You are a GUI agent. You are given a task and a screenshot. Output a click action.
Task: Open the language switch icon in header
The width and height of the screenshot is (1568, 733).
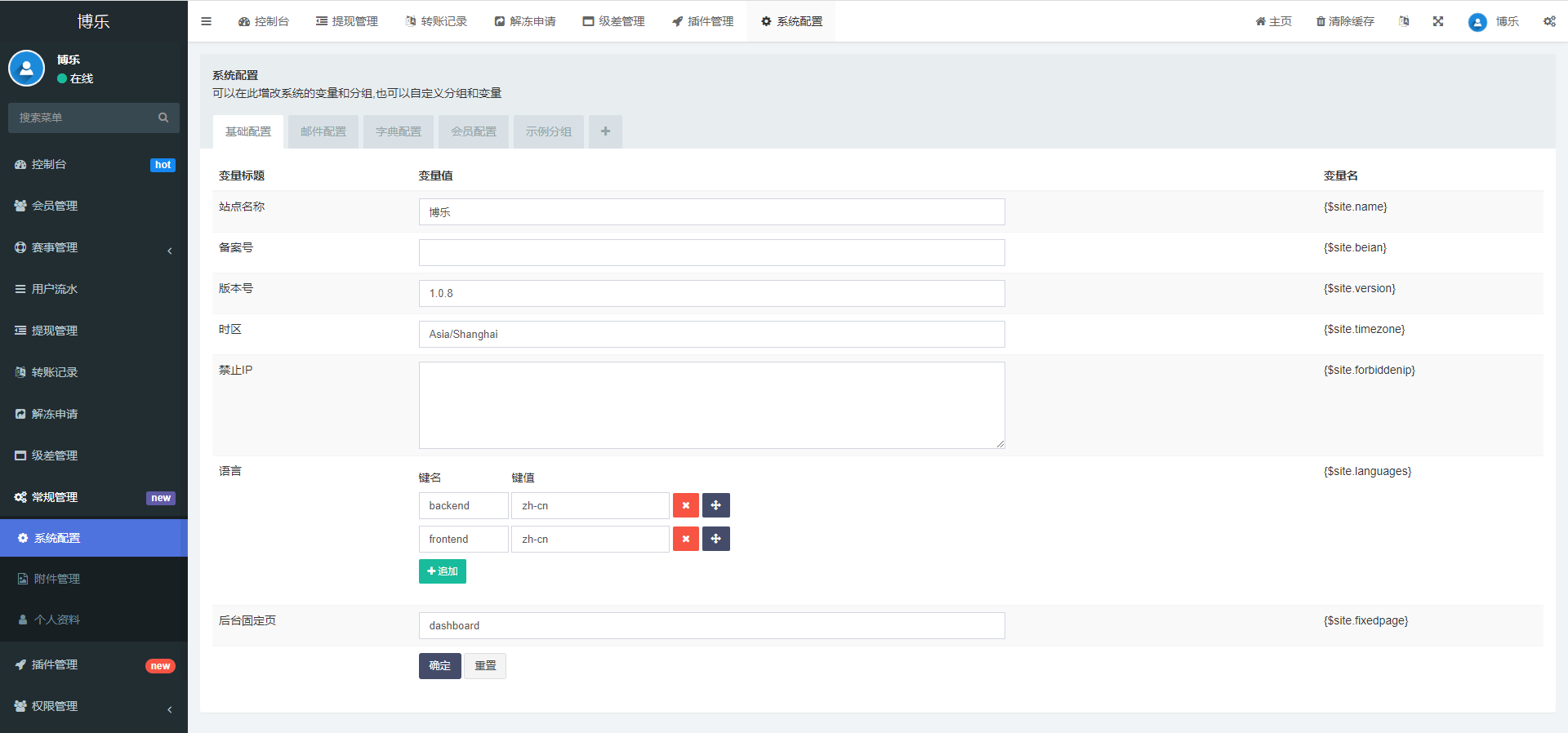tap(1404, 21)
